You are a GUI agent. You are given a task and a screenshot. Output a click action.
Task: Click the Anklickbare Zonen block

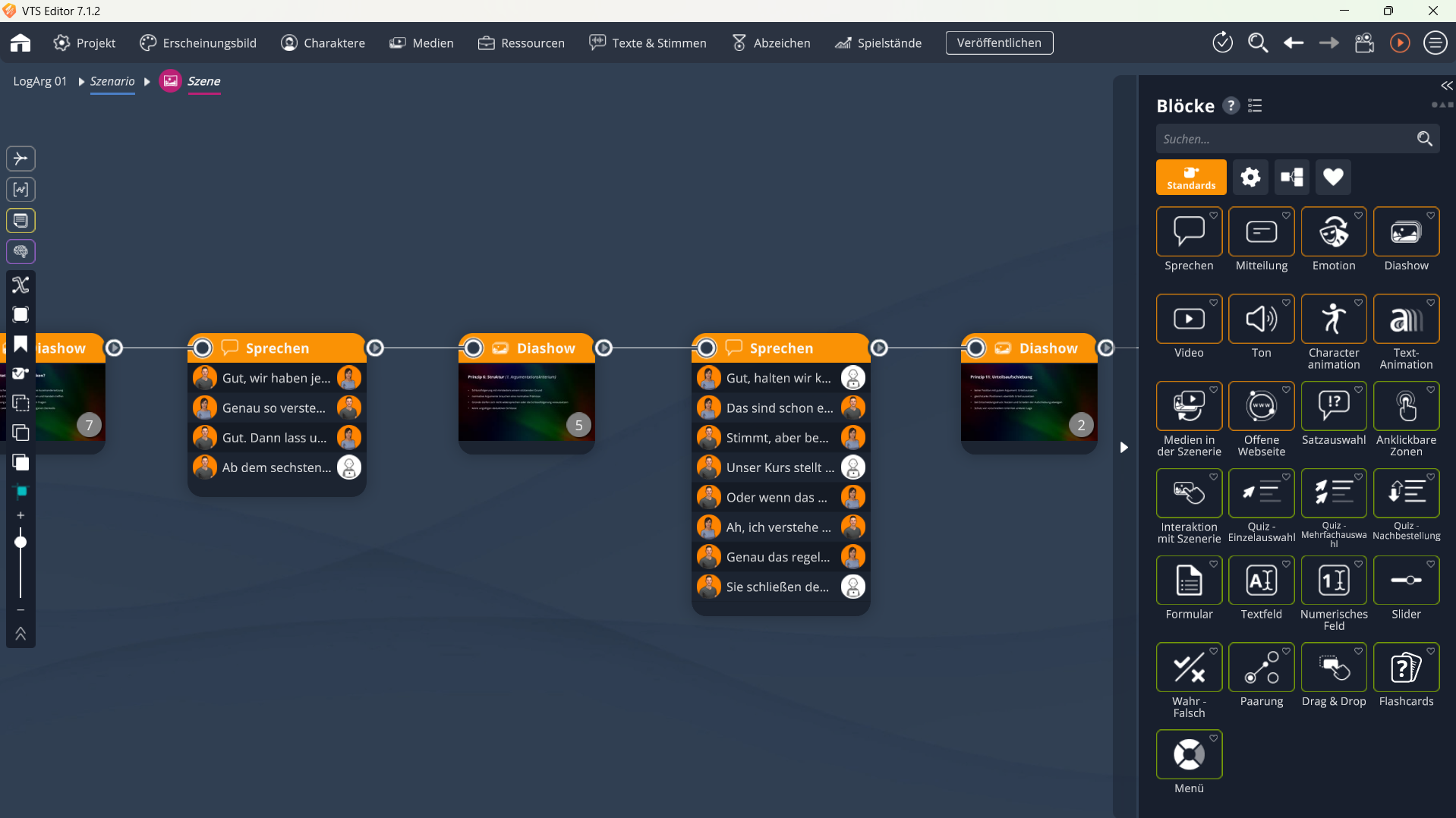tap(1405, 407)
